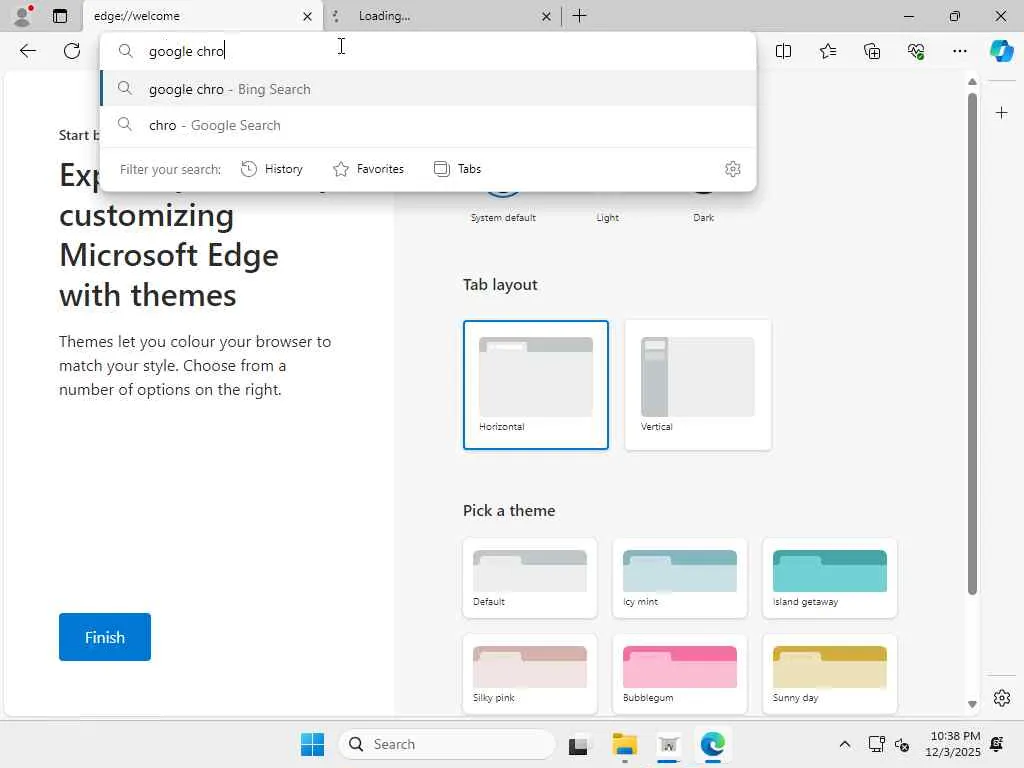The width and height of the screenshot is (1024, 768).
Task: Filter search by Favorites
Action: tap(368, 169)
